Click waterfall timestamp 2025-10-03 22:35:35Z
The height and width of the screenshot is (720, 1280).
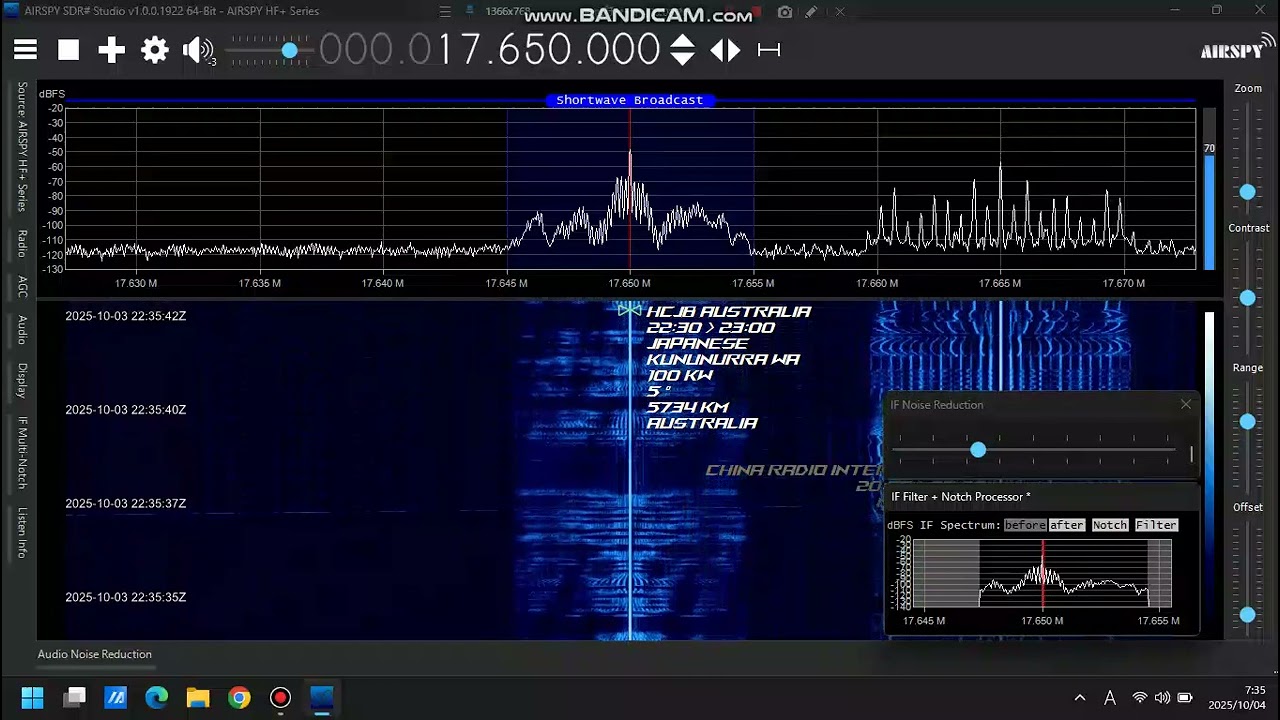click(x=126, y=598)
